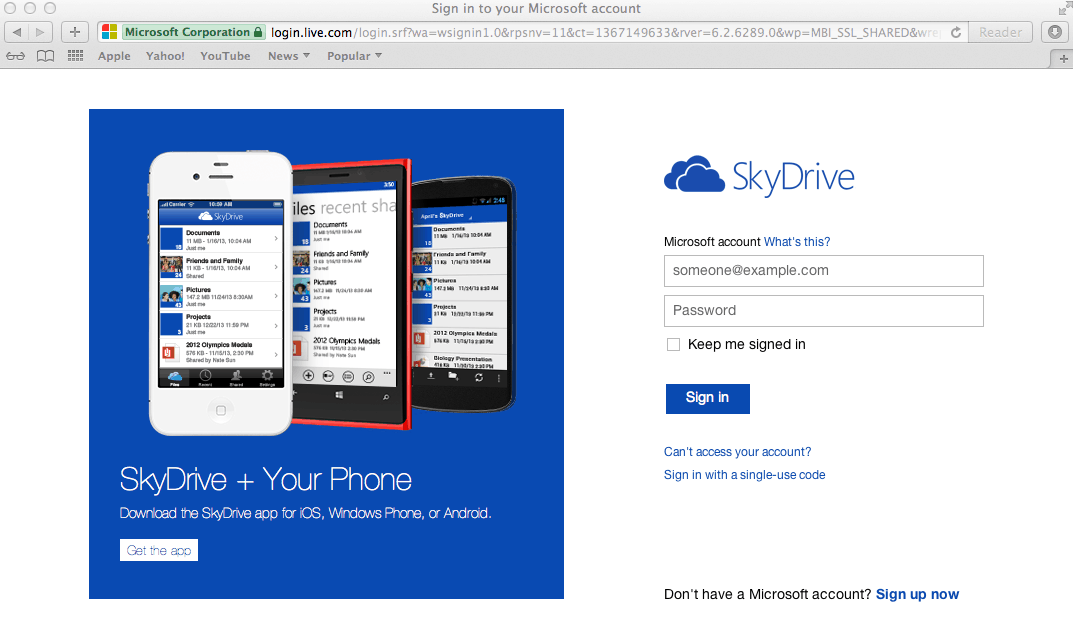Open the Downloads icon in Safari toolbar
The width and height of the screenshot is (1073, 643).
point(1055,32)
